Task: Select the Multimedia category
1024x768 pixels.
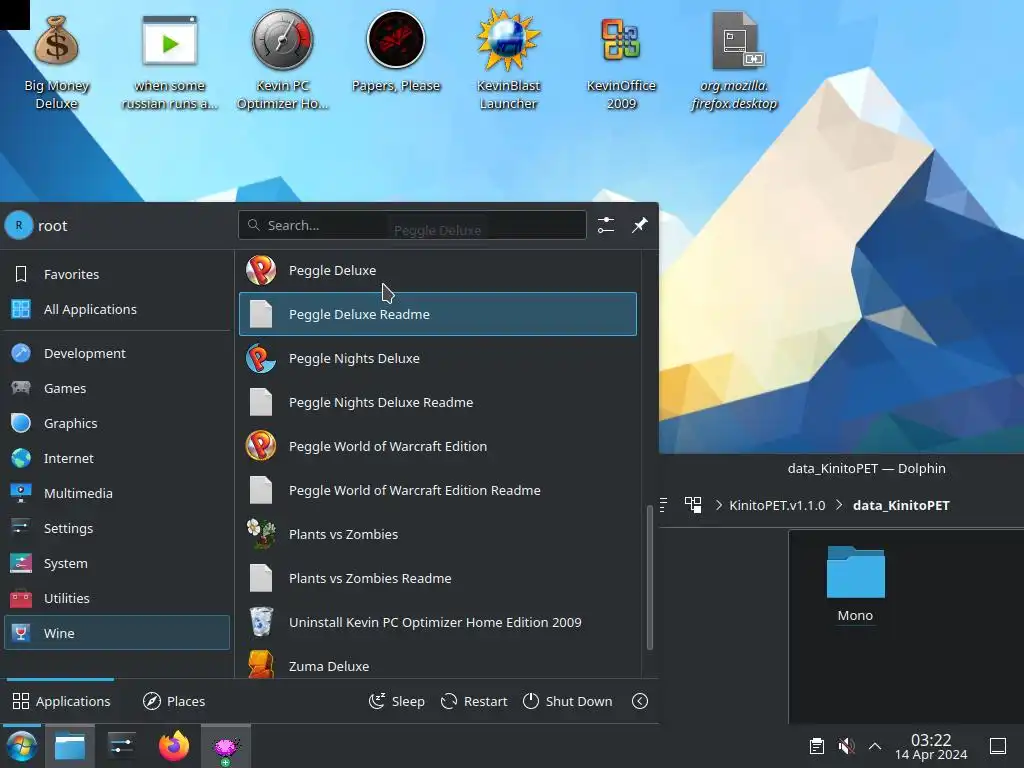Action: pos(118,493)
